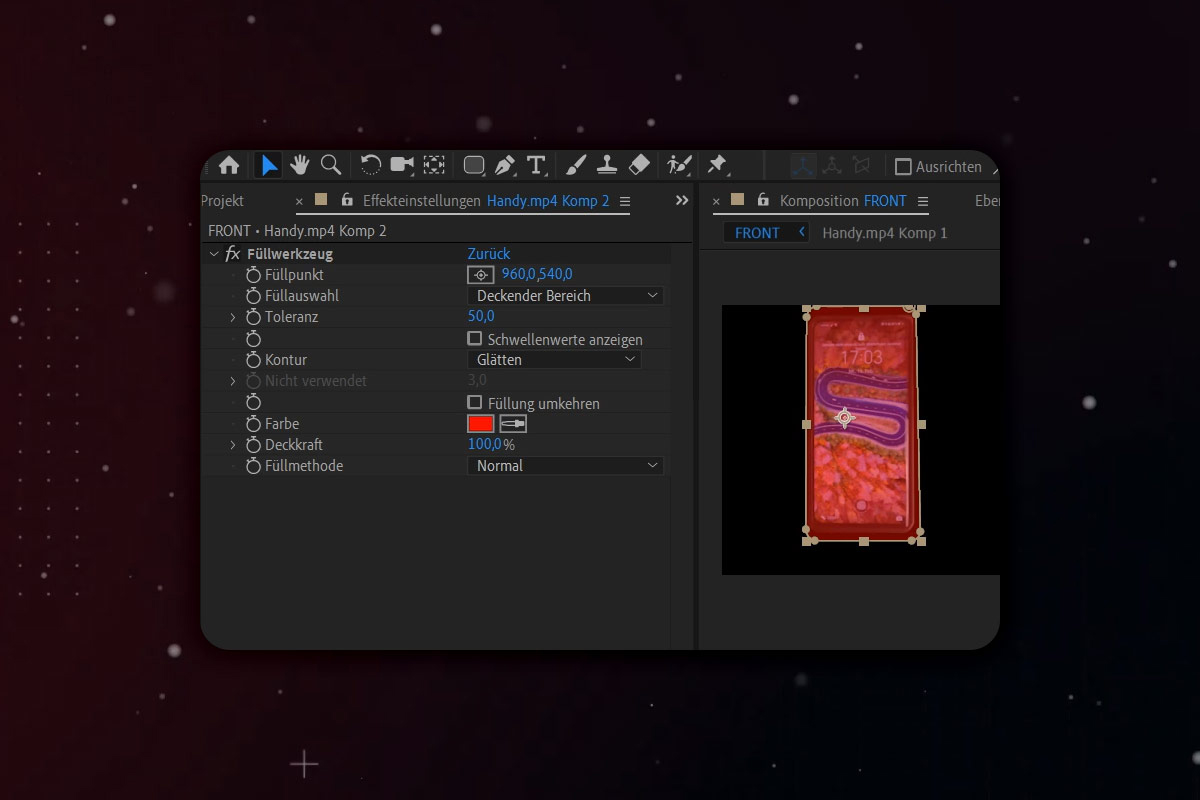Toggle the Farbe stopwatch
This screenshot has height=800, width=1200.
tap(253, 424)
